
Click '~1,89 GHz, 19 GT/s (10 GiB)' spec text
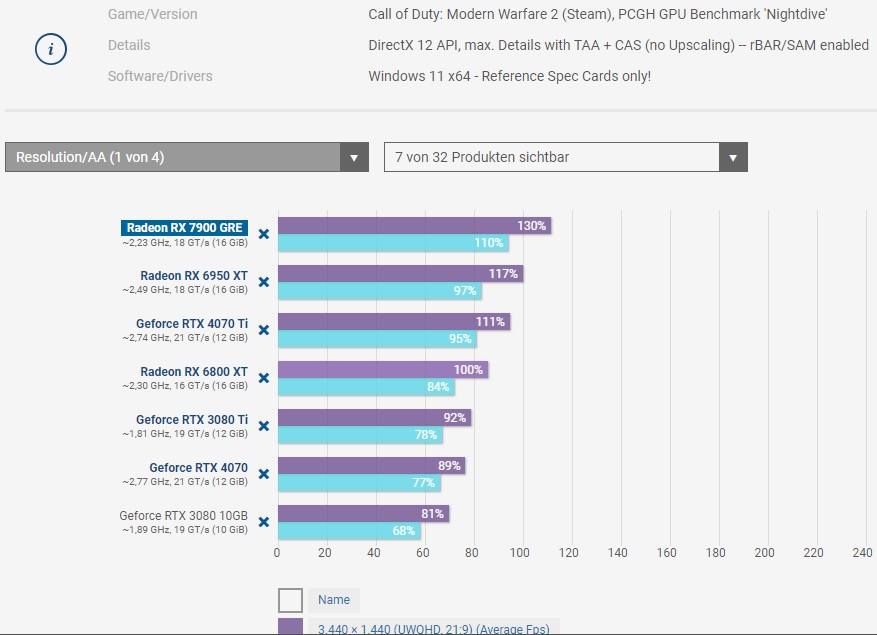coord(185,530)
